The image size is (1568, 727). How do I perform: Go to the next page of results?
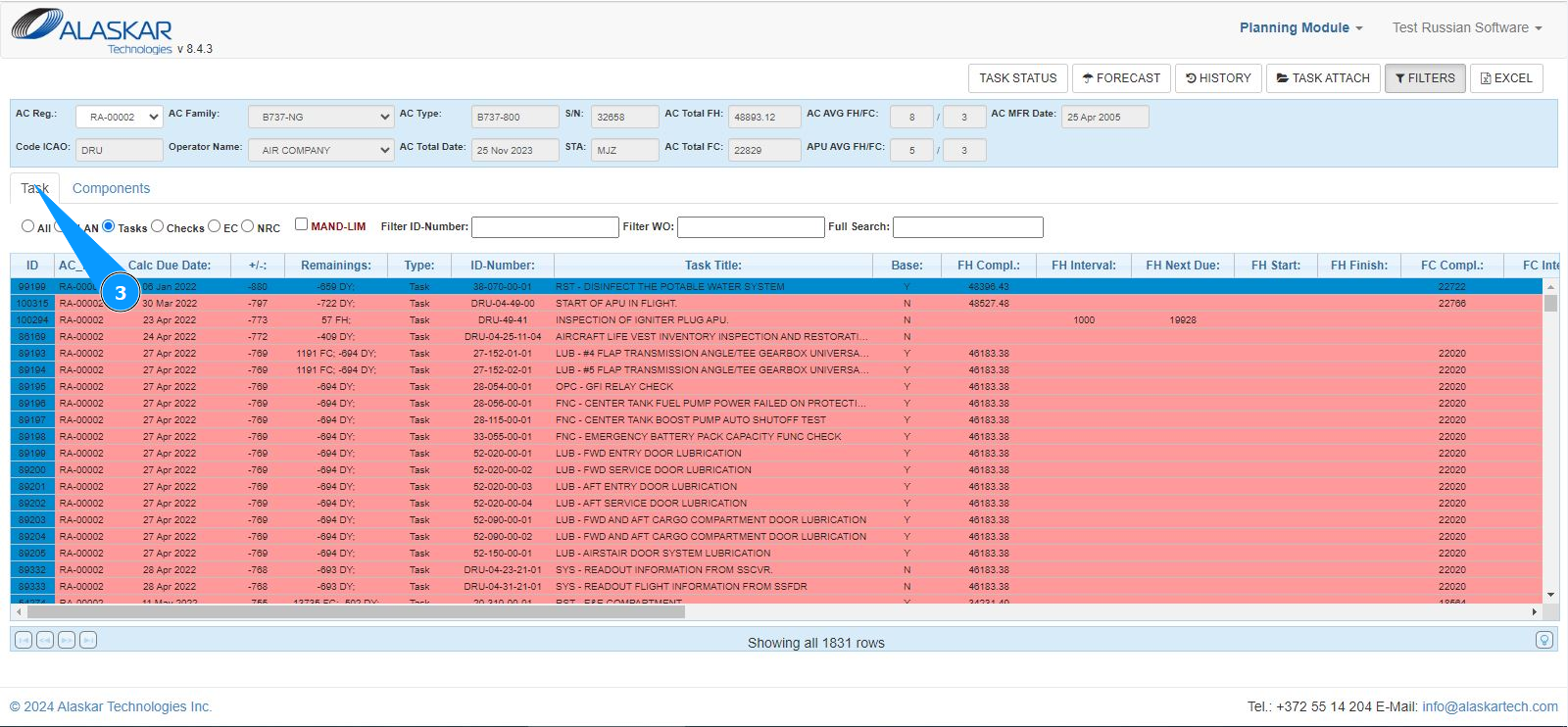67,640
